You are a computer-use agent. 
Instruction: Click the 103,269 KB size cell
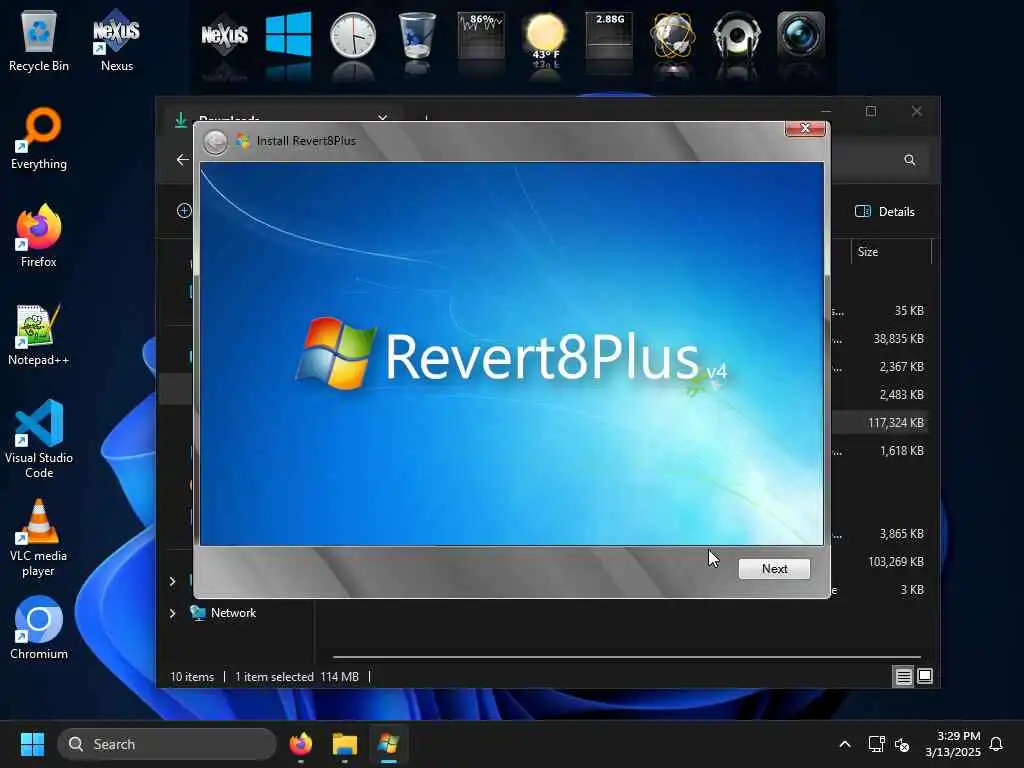(x=895, y=562)
